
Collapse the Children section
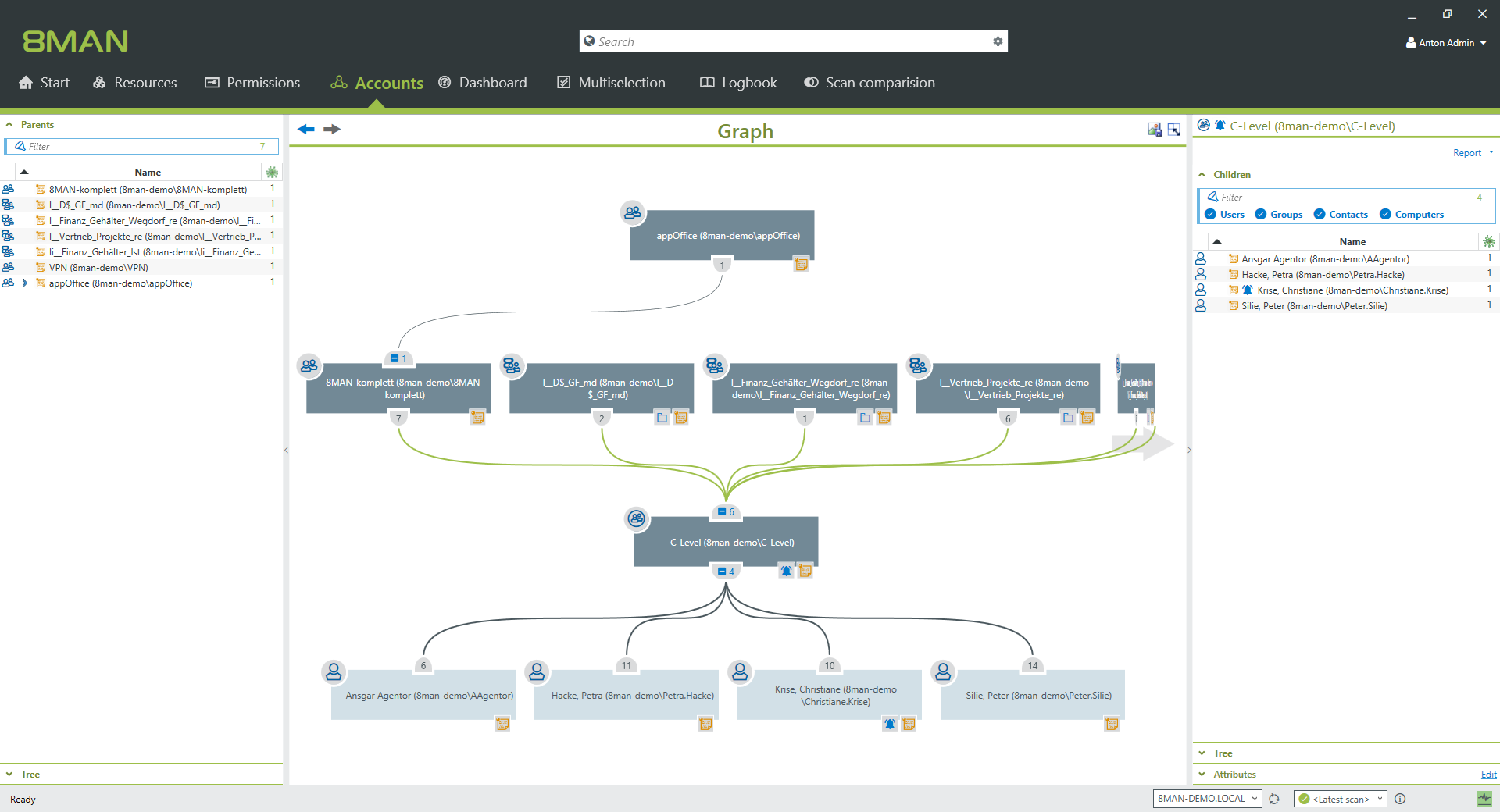pyautogui.click(x=1202, y=175)
